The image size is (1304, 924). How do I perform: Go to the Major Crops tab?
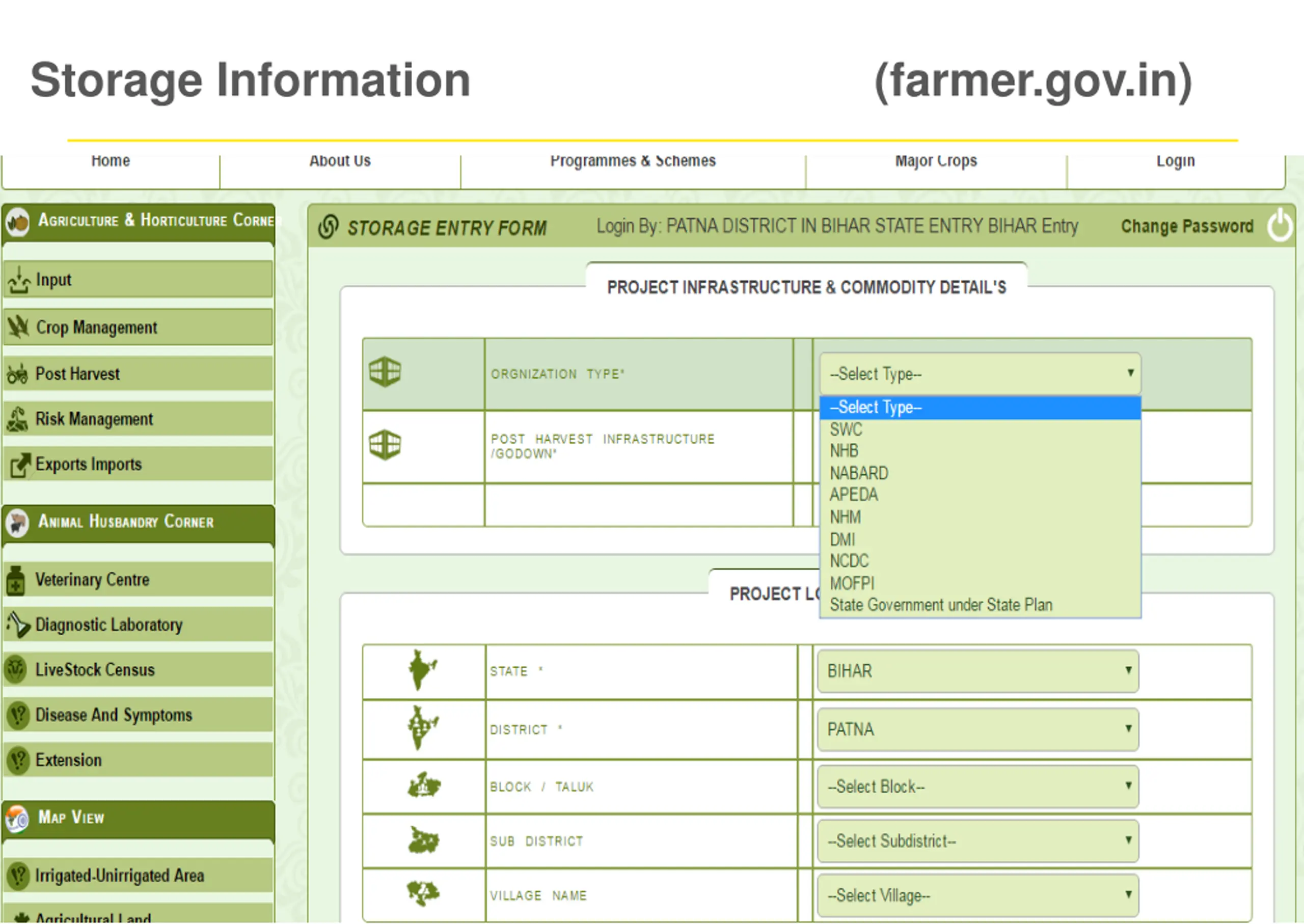coord(936,162)
